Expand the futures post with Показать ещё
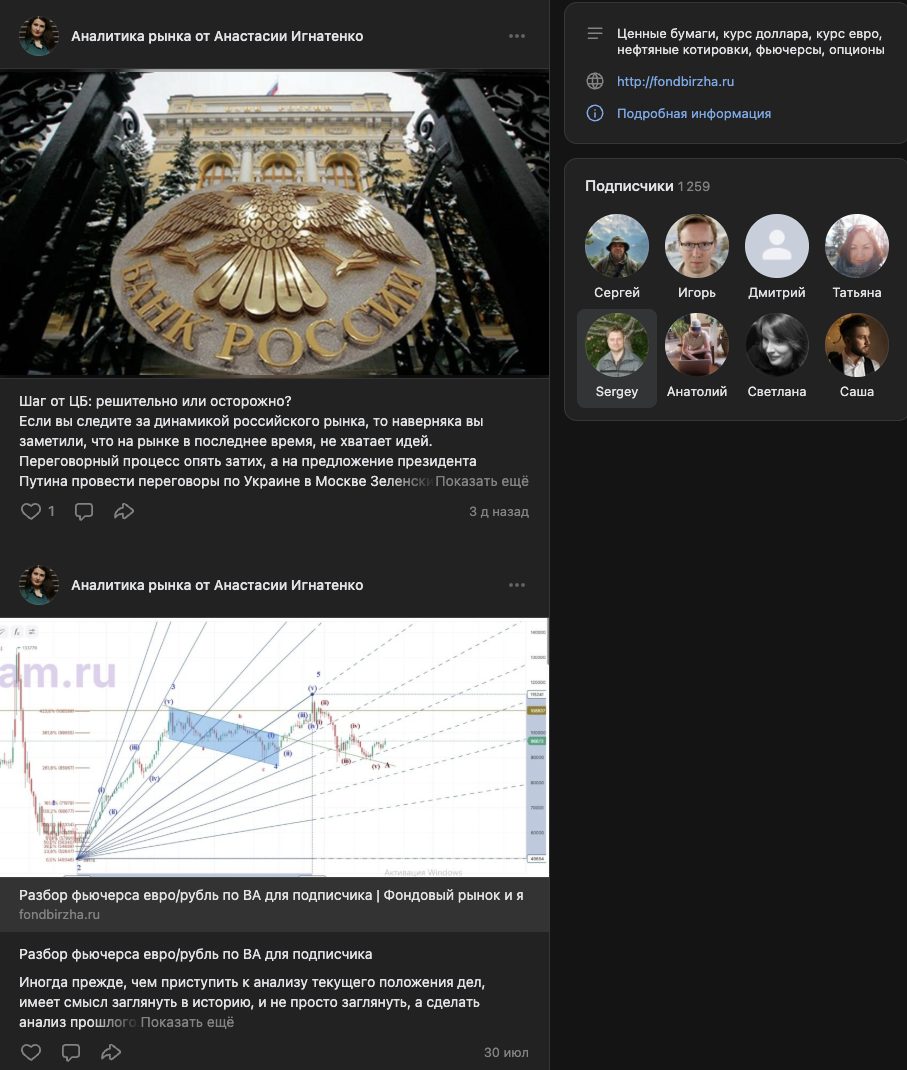The image size is (907, 1070). [x=187, y=1022]
